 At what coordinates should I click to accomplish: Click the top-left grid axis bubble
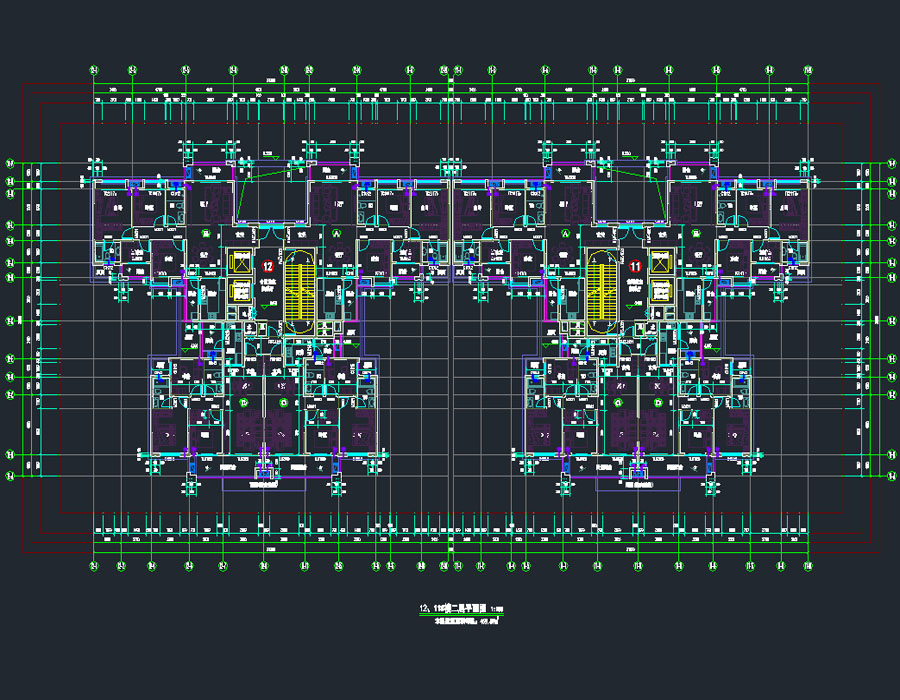pos(94,70)
